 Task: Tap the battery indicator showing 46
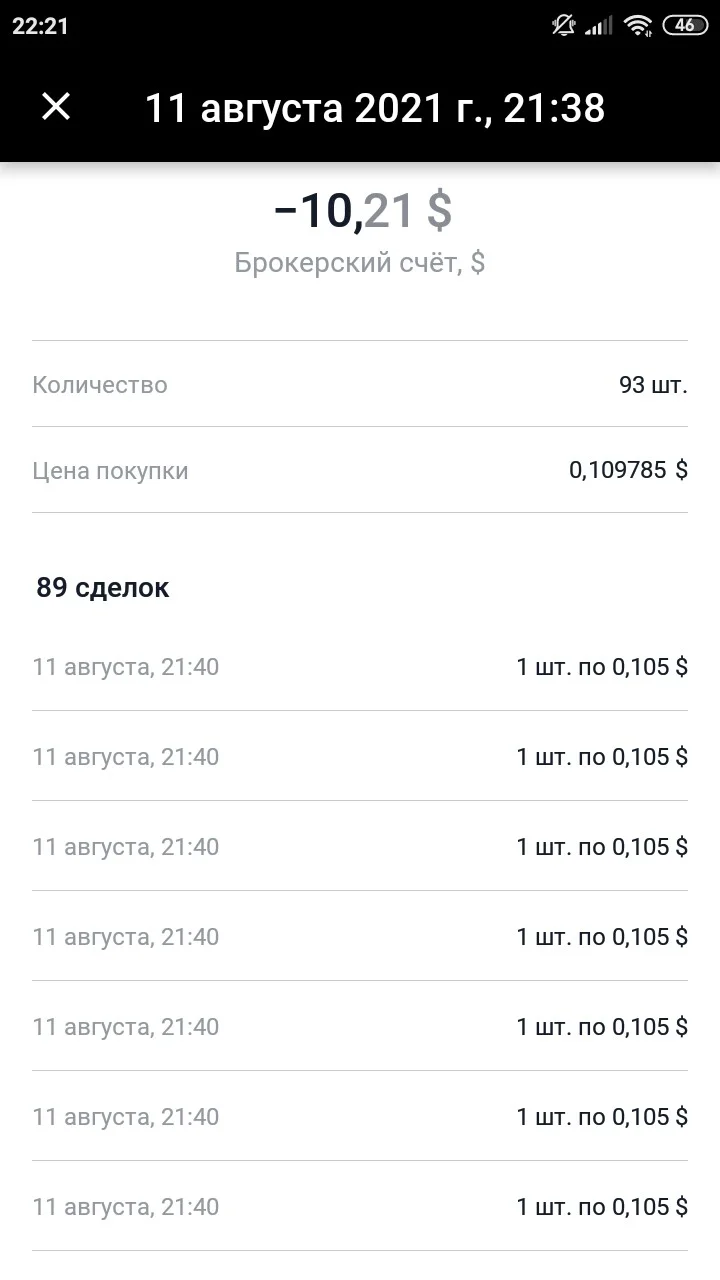[x=686, y=26]
